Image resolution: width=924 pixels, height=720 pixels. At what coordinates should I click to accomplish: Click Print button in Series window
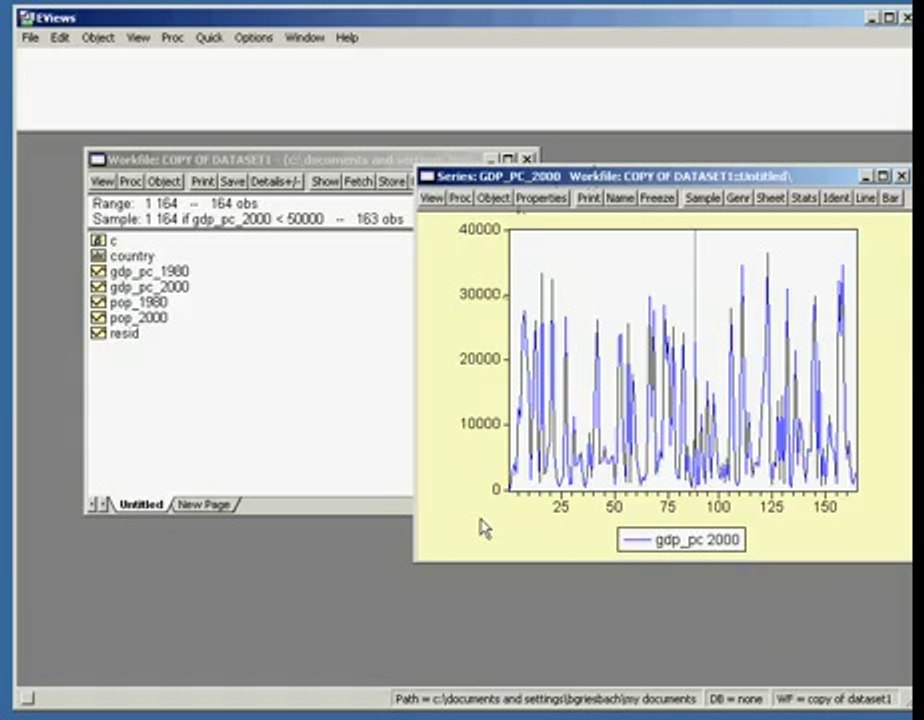click(x=588, y=198)
